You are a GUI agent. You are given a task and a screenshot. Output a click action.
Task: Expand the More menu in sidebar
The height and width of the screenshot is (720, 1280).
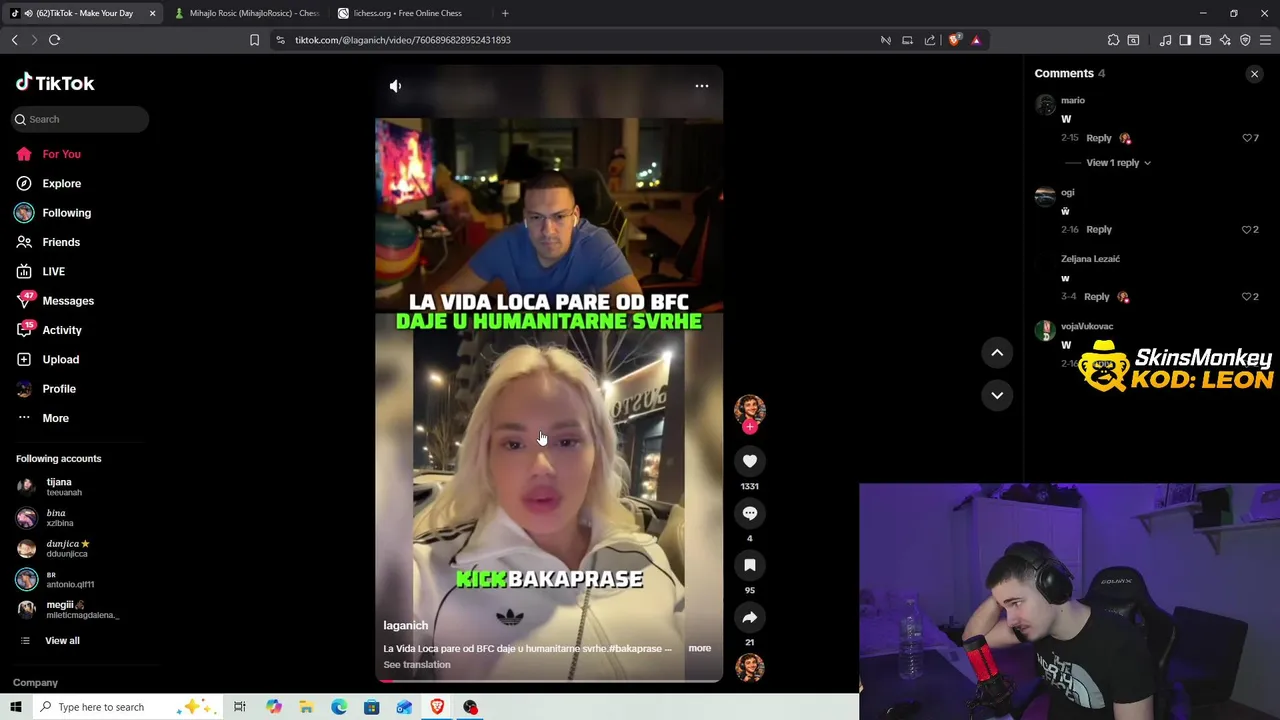(55, 418)
